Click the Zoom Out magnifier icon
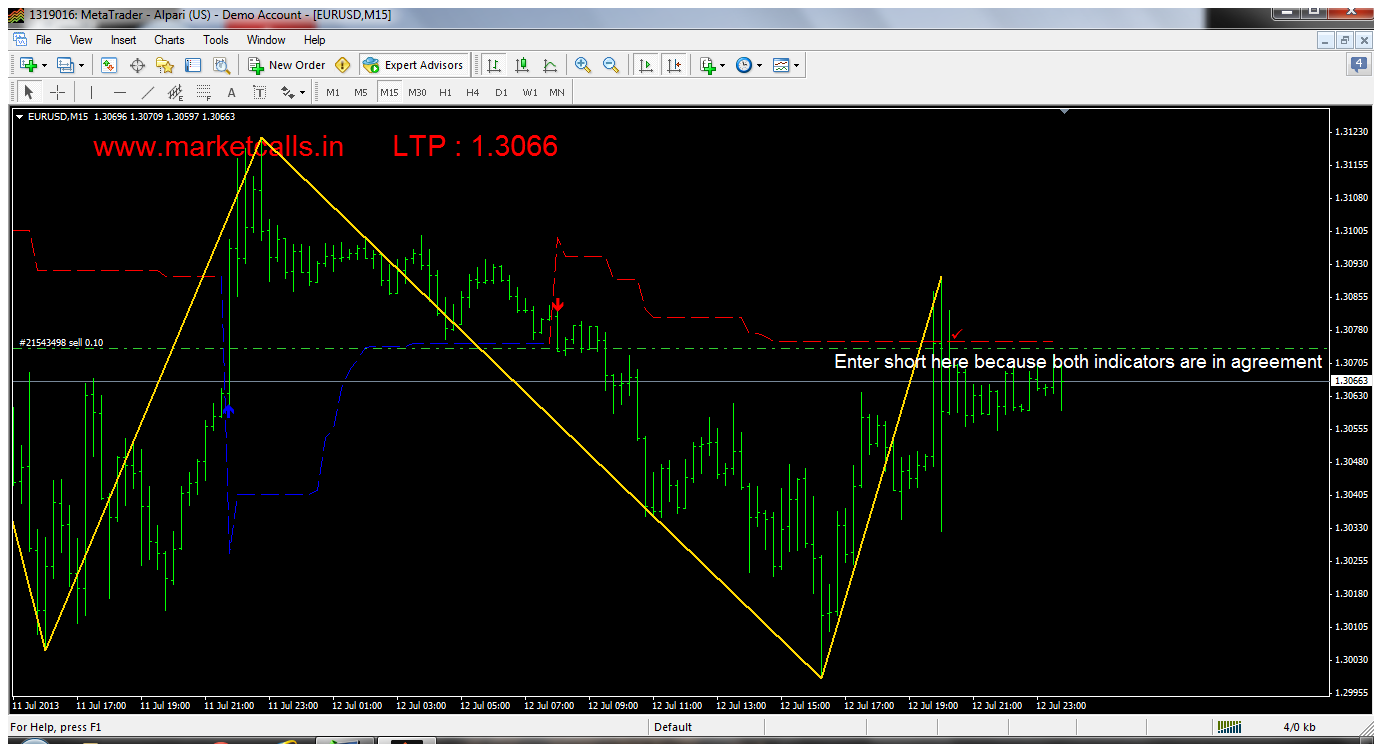 coord(610,65)
